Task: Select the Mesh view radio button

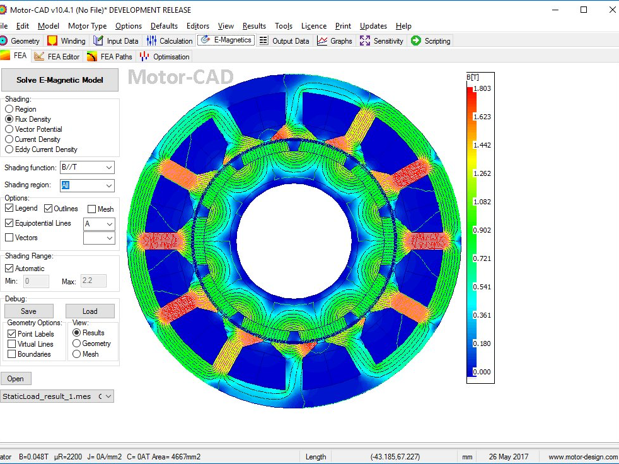Action: 77,354
